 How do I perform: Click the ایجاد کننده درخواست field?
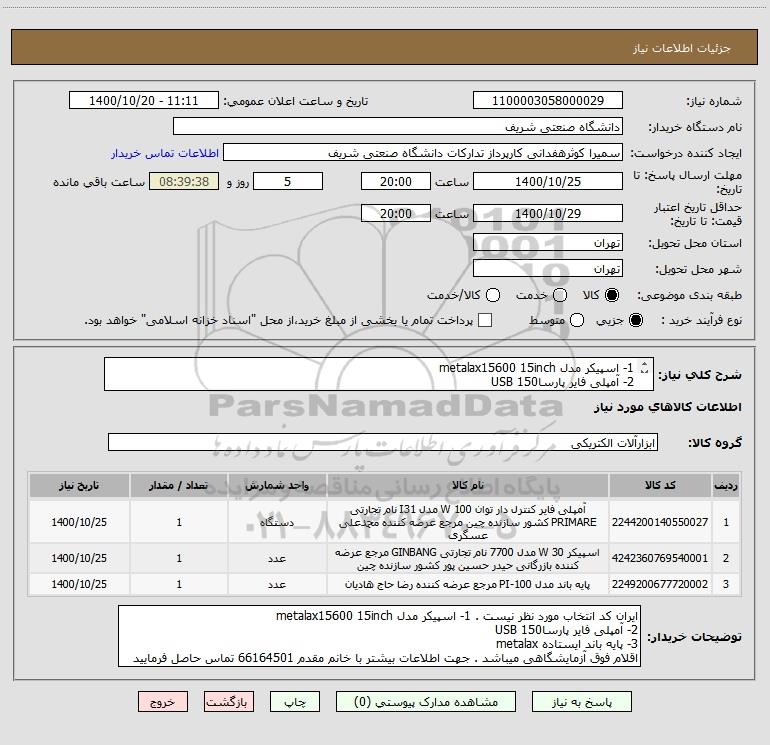(423, 153)
